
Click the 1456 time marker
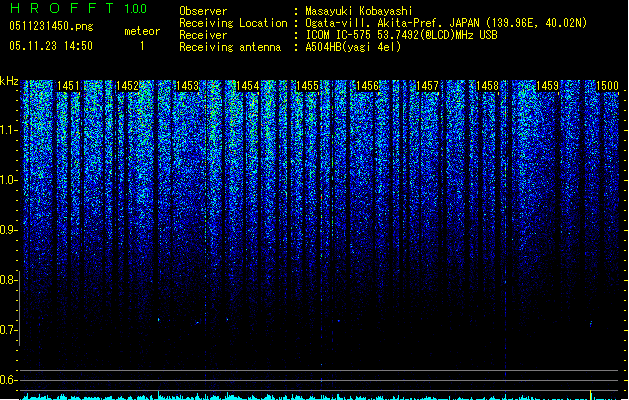point(367,86)
